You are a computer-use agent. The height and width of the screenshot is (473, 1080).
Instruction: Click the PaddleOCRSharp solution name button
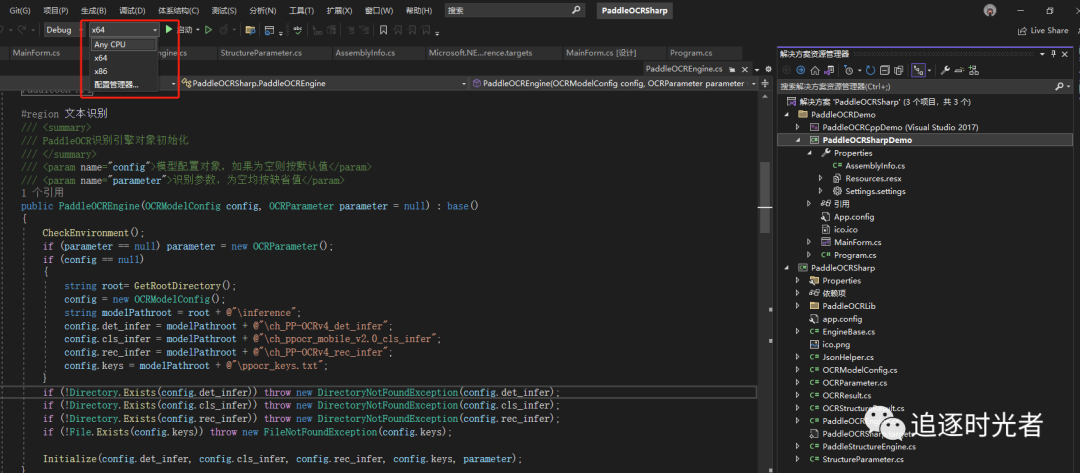point(634,11)
